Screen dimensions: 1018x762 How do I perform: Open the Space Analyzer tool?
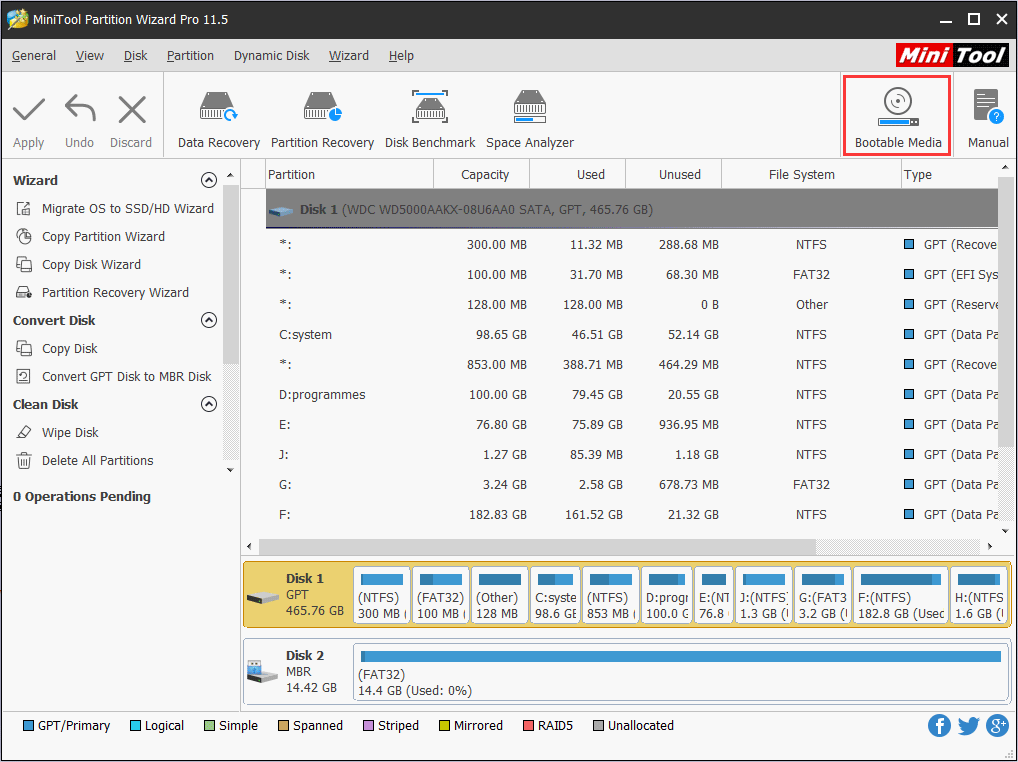coord(530,121)
